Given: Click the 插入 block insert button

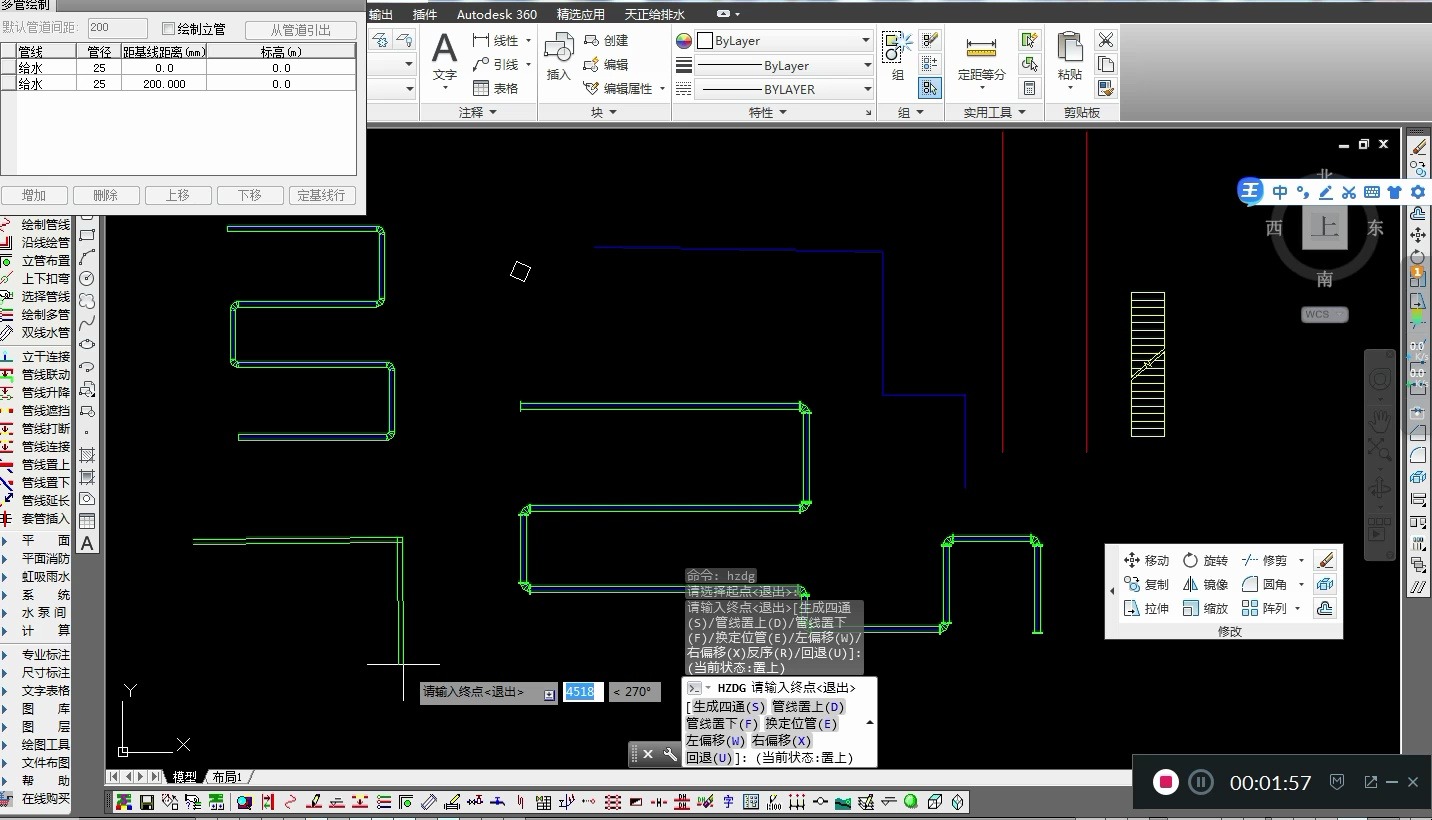Looking at the screenshot, I should click(x=558, y=58).
